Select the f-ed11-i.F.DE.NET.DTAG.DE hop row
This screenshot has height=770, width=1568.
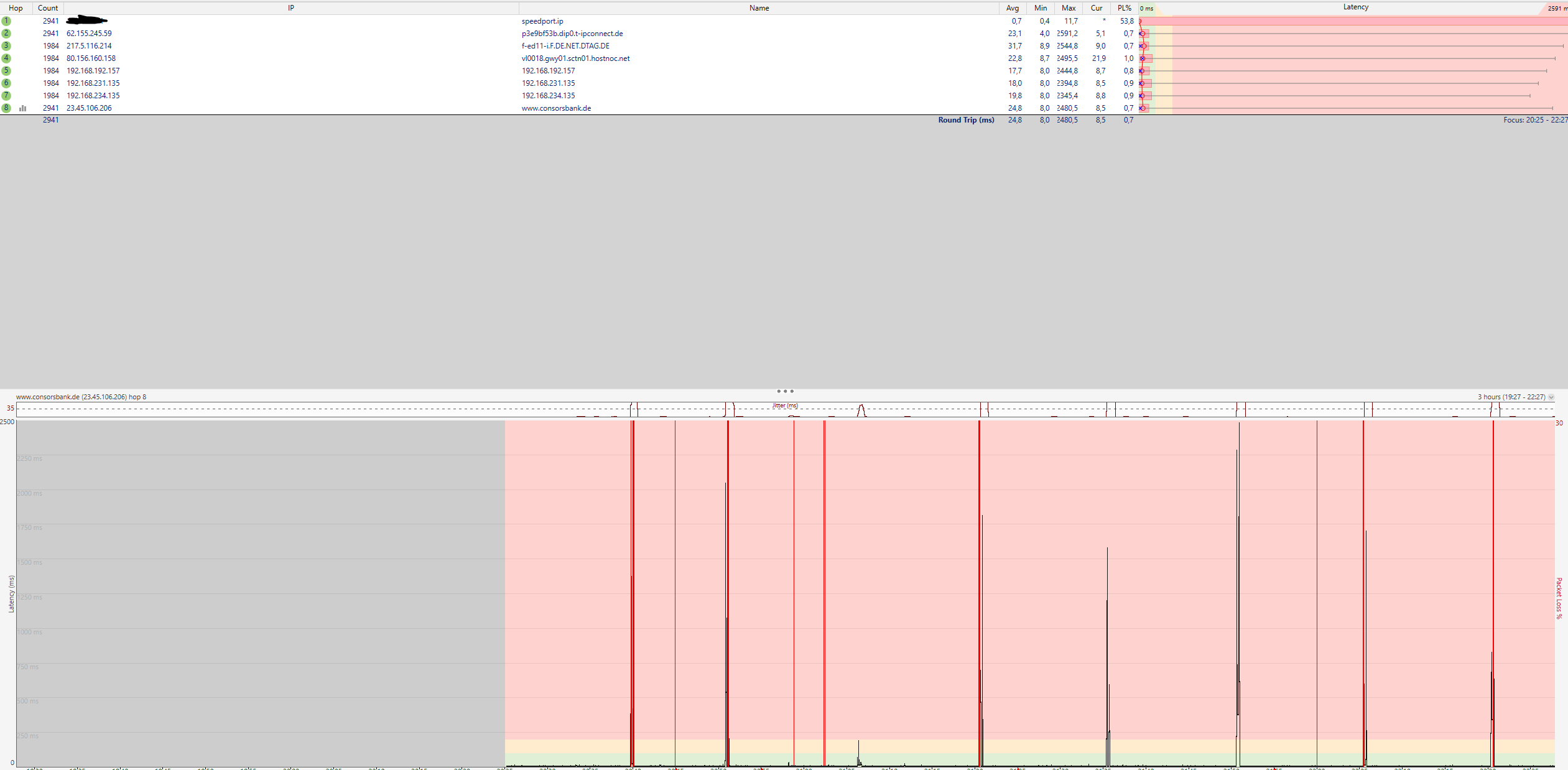click(x=565, y=46)
